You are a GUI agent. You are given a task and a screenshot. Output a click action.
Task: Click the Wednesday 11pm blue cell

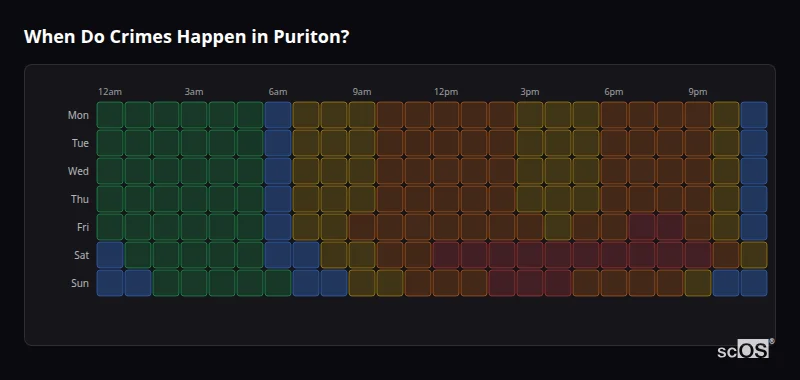click(754, 171)
